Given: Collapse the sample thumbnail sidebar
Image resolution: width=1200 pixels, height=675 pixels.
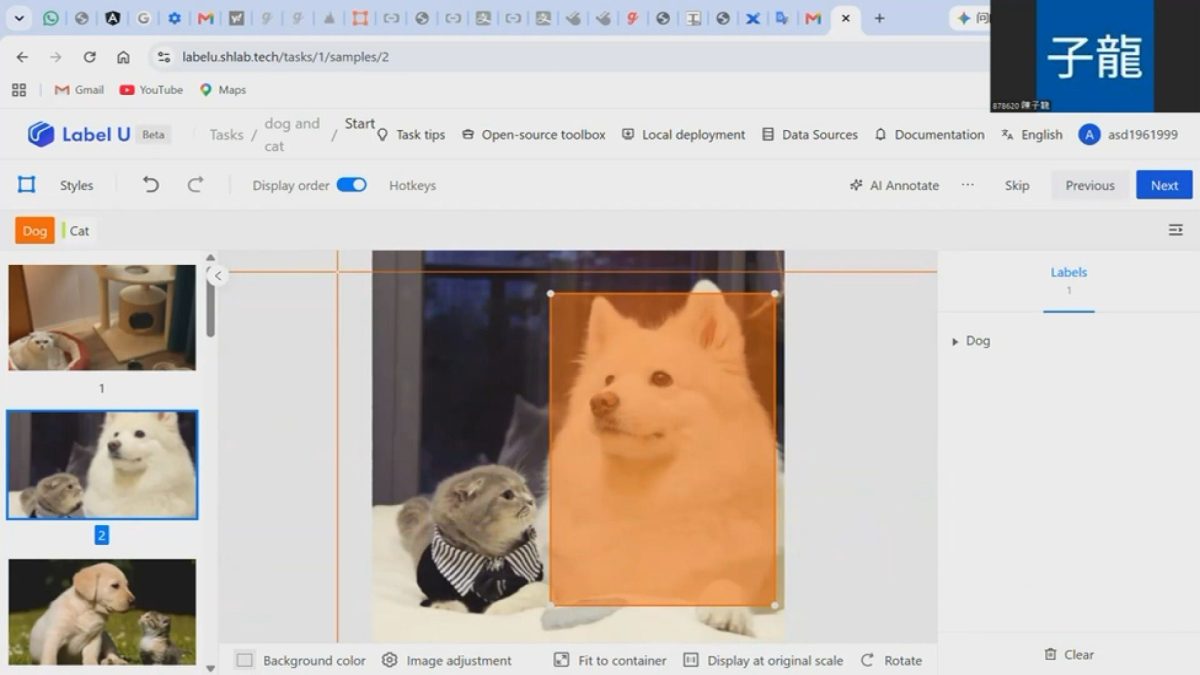Looking at the screenshot, I should pyautogui.click(x=218, y=275).
